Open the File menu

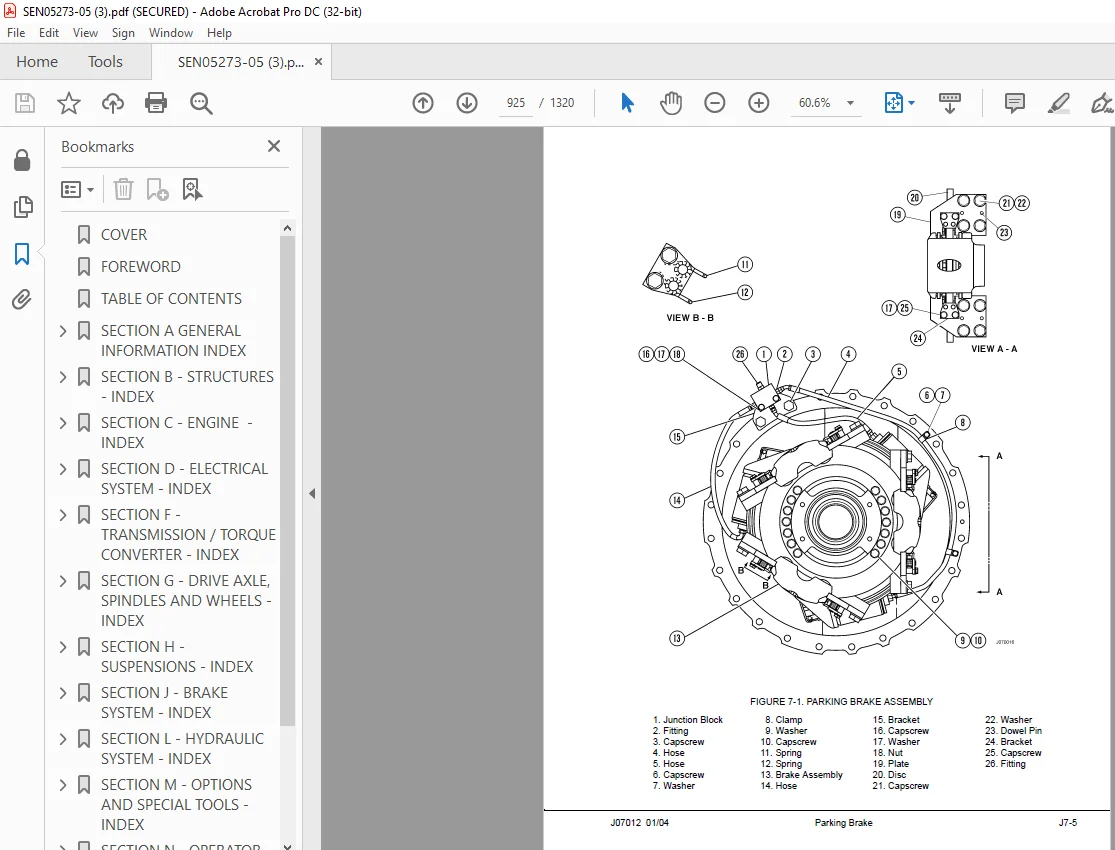[x=16, y=33]
